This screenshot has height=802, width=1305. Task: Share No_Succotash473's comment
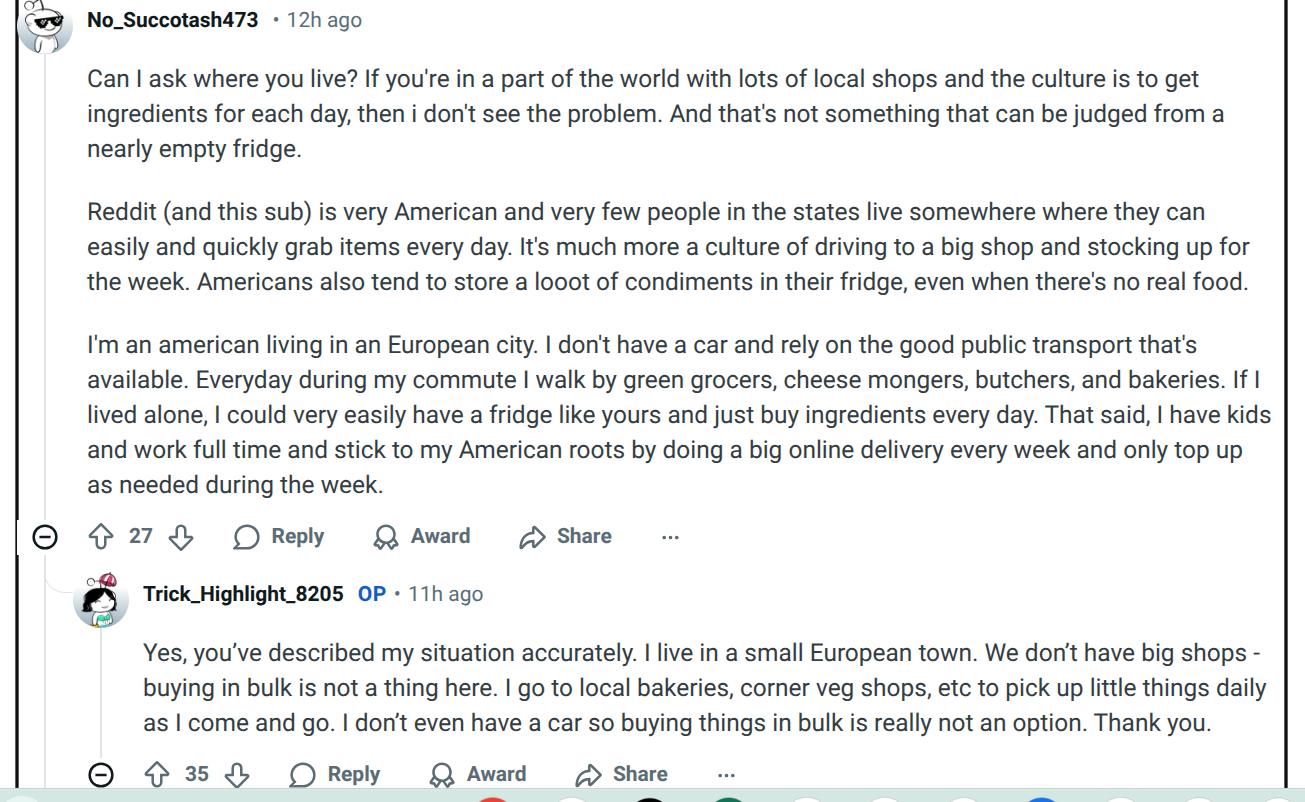point(565,537)
